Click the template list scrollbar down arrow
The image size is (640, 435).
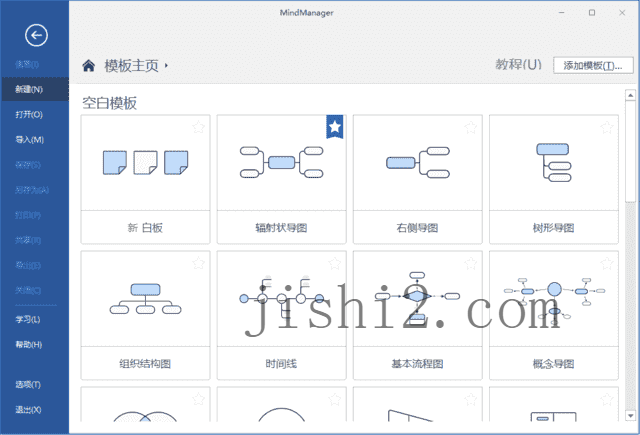coord(631,416)
